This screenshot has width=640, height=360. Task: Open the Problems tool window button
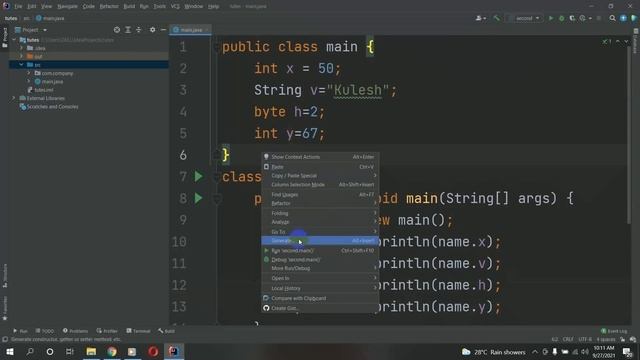click(76, 331)
